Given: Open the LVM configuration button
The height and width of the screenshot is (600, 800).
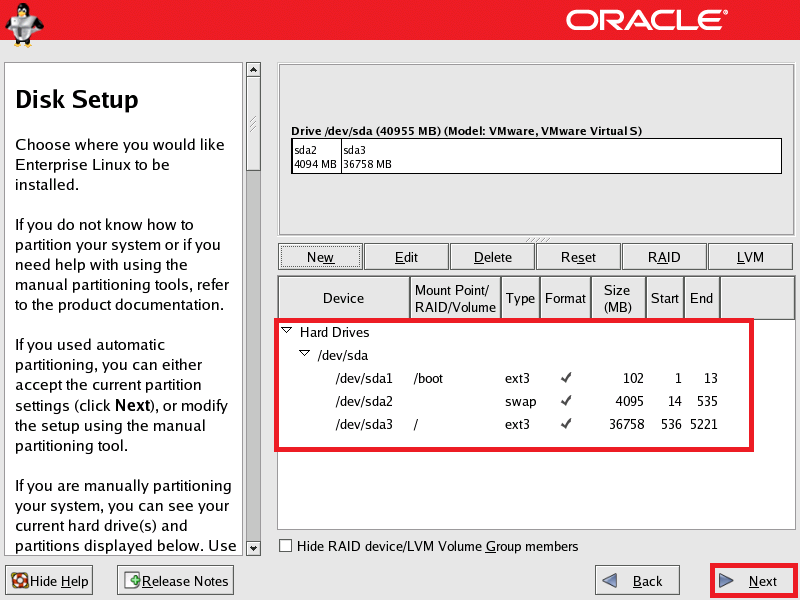Looking at the screenshot, I should pyautogui.click(x=750, y=257).
